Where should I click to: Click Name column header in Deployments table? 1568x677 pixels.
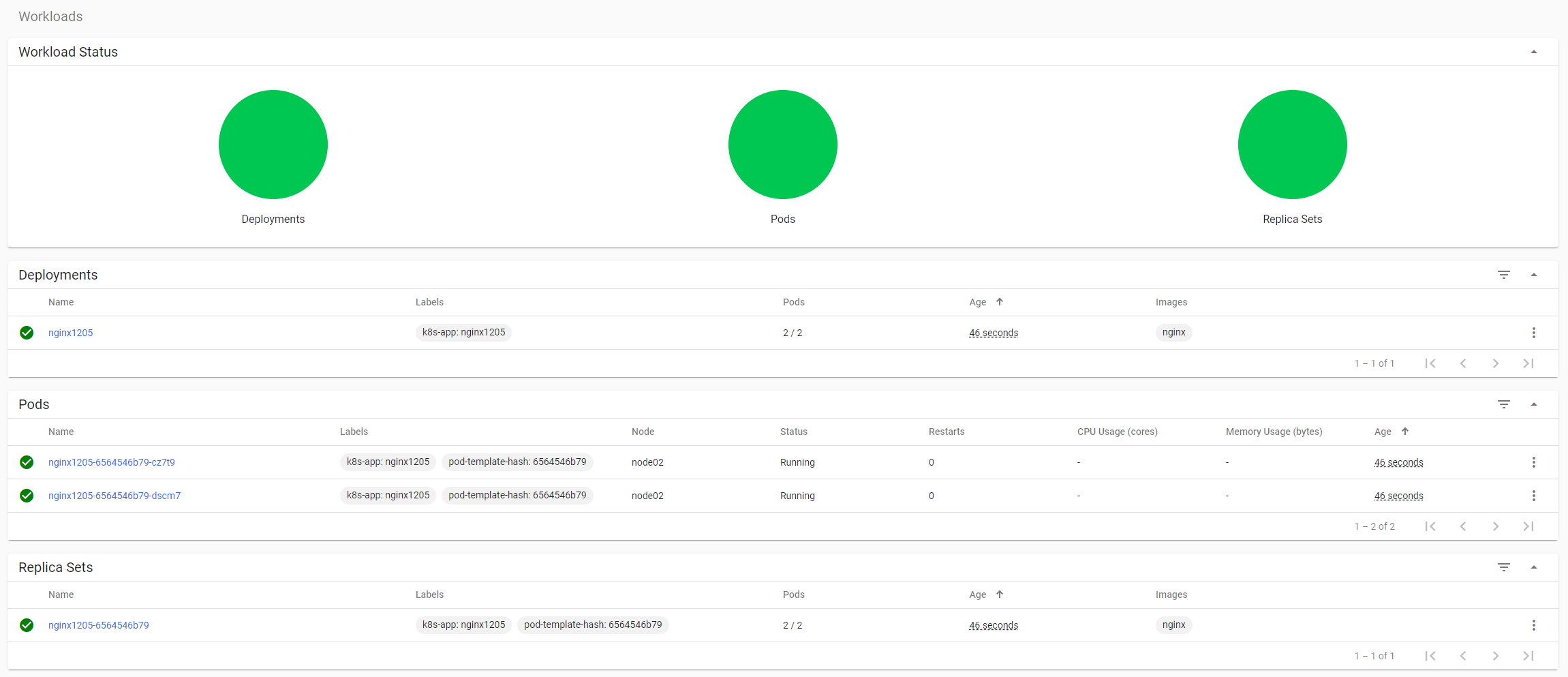[61, 302]
